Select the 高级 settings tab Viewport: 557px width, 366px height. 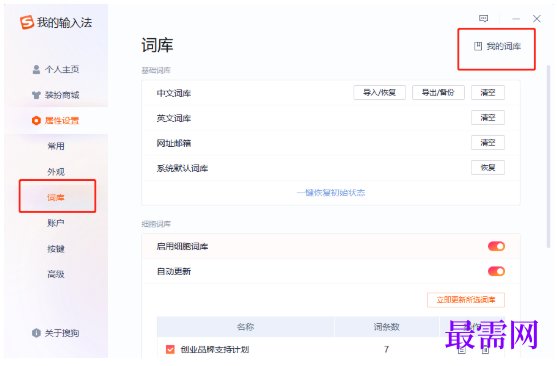56,274
